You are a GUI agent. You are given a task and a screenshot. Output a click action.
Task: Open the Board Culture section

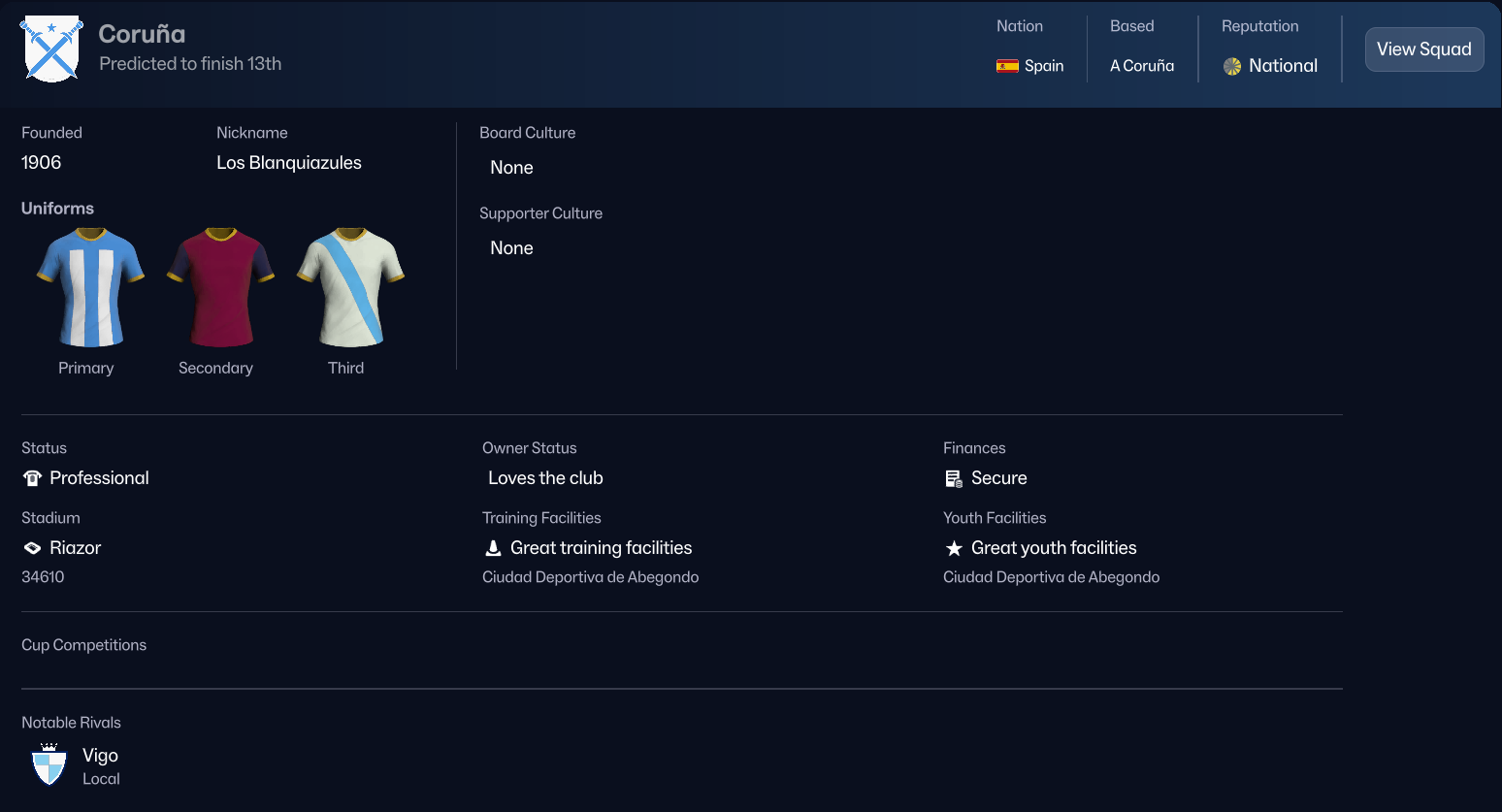click(527, 133)
